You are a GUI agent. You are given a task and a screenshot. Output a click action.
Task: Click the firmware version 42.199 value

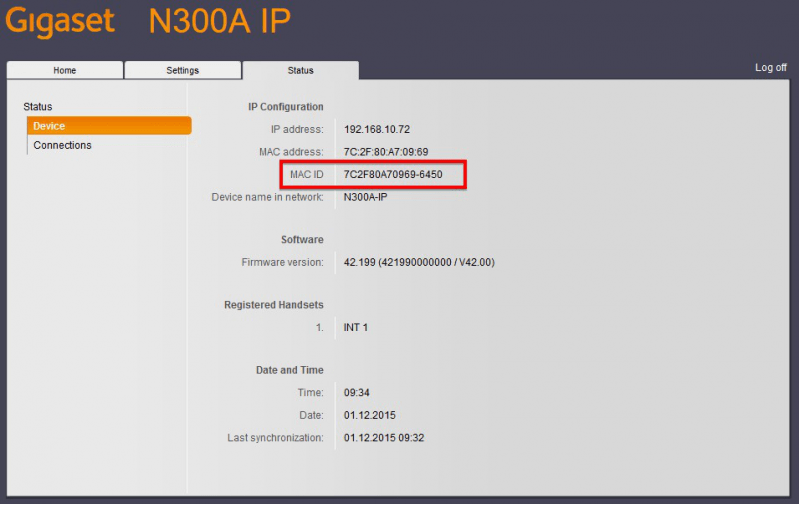tap(419, 262)
